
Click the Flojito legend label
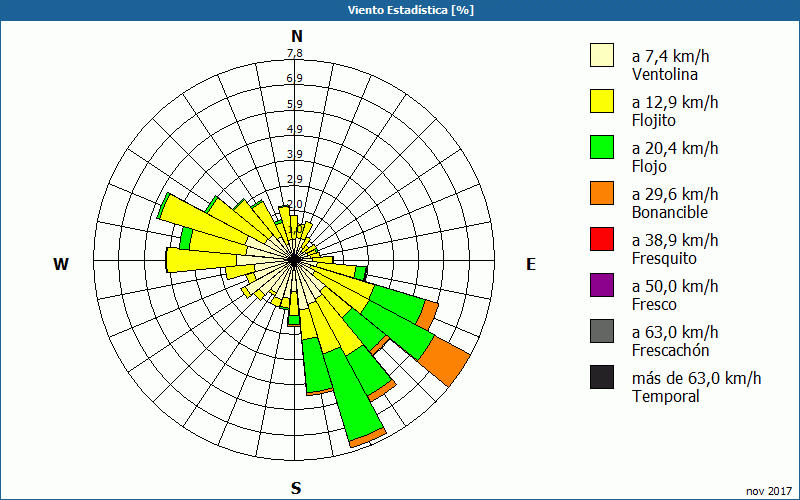pyautogui.click(x=654, y=120)
